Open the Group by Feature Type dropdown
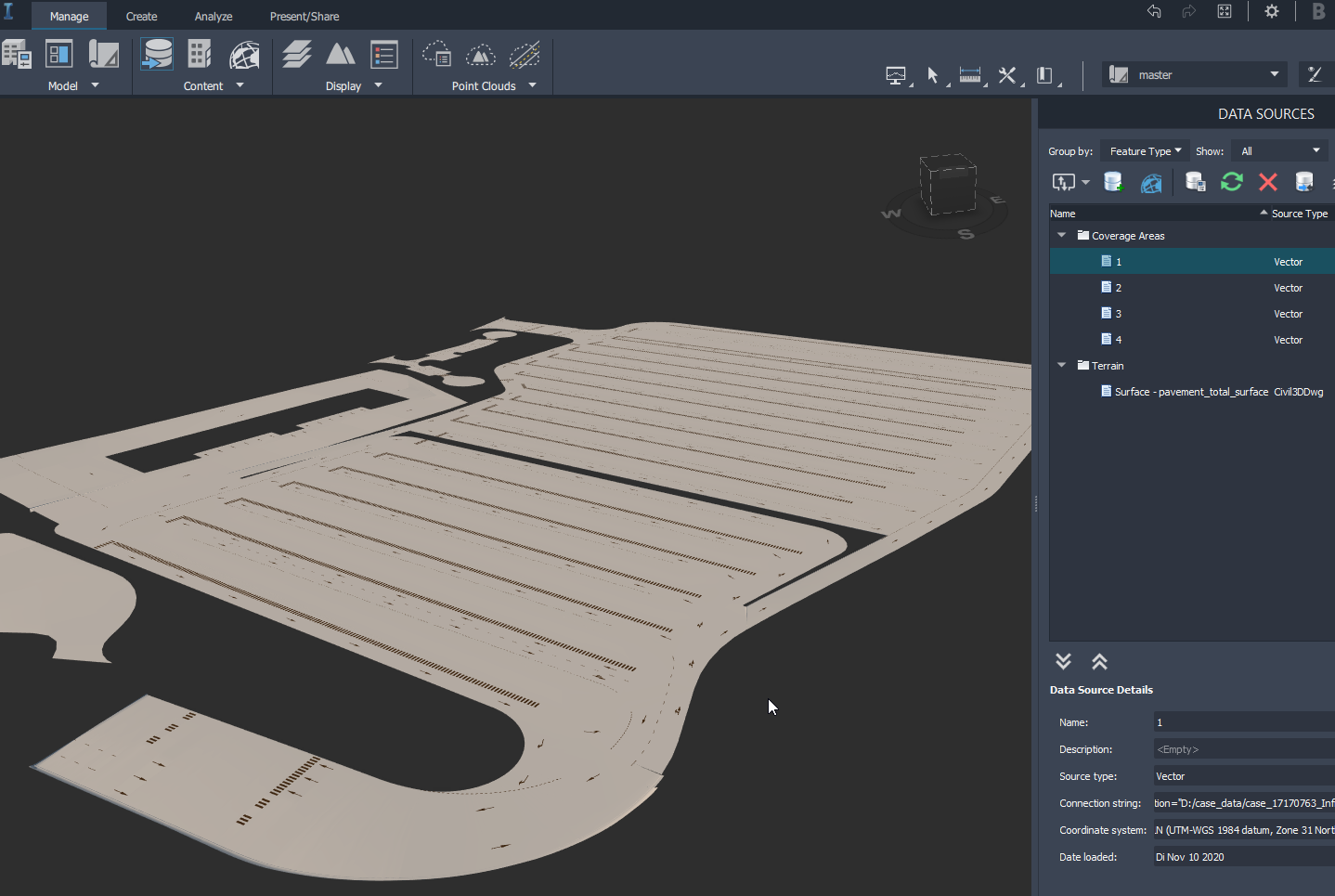The height and width of the screenshot is (896, 1335). tap(1144, 150)
